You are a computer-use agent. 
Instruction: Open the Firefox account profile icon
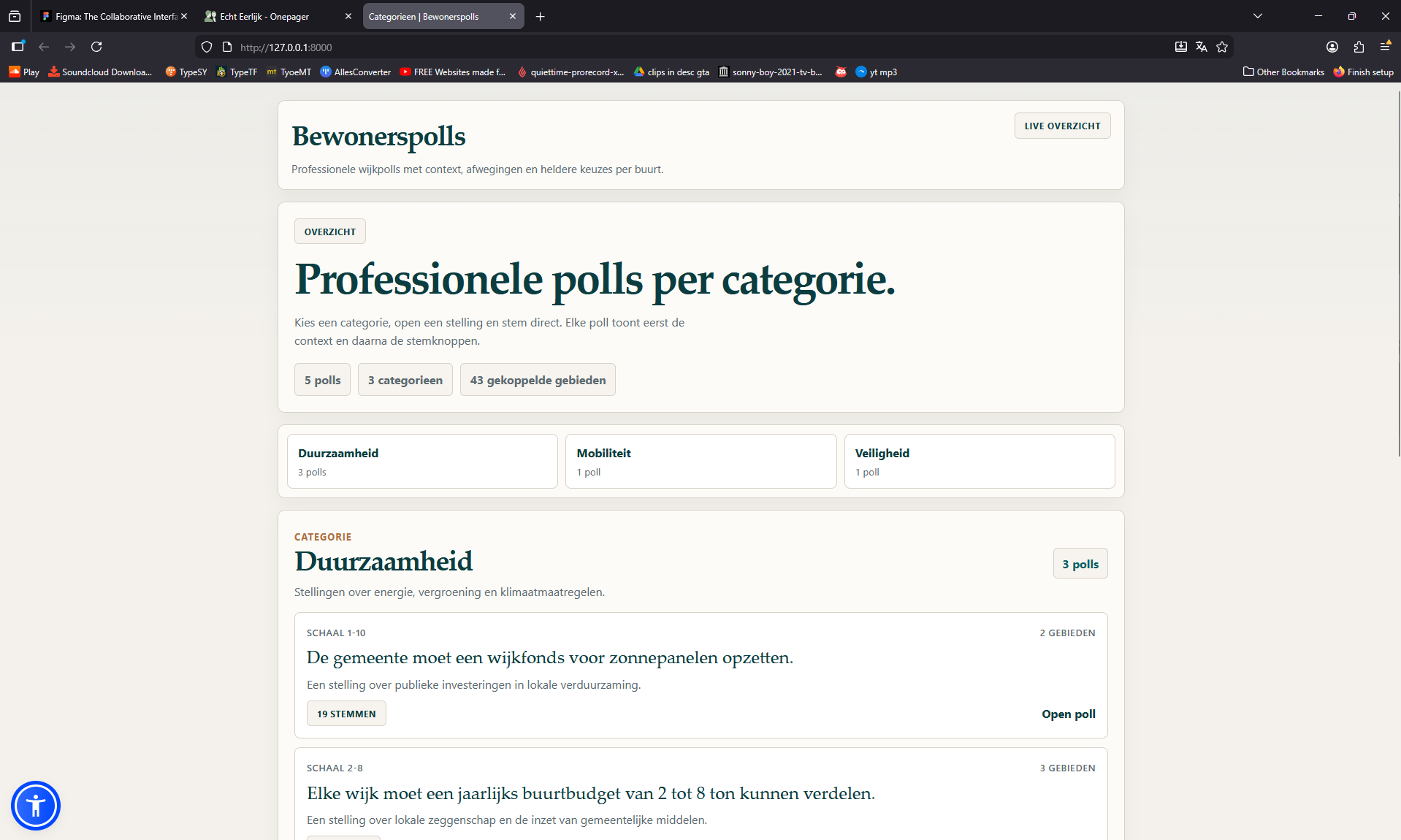(1332, 47)
